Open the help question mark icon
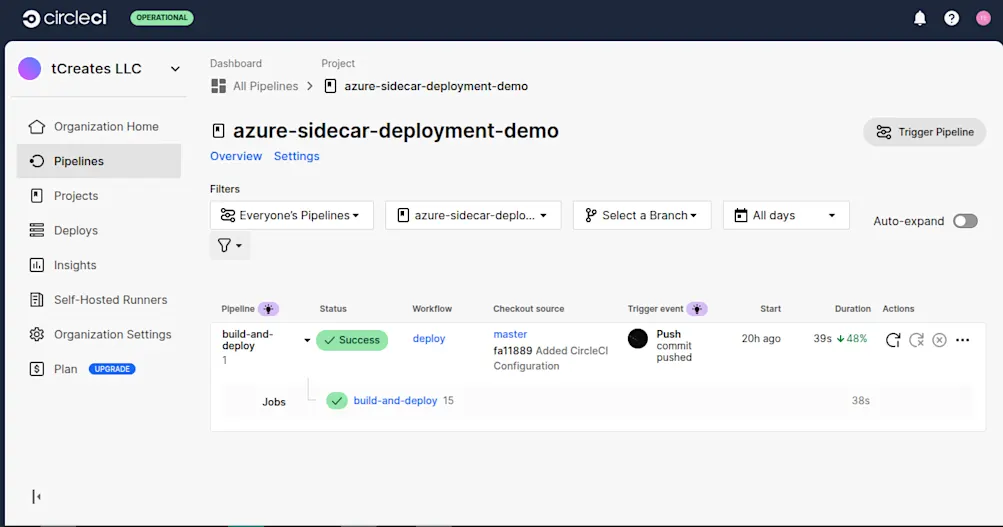Viewport: 1003px width, 527px height. (951, 18)
